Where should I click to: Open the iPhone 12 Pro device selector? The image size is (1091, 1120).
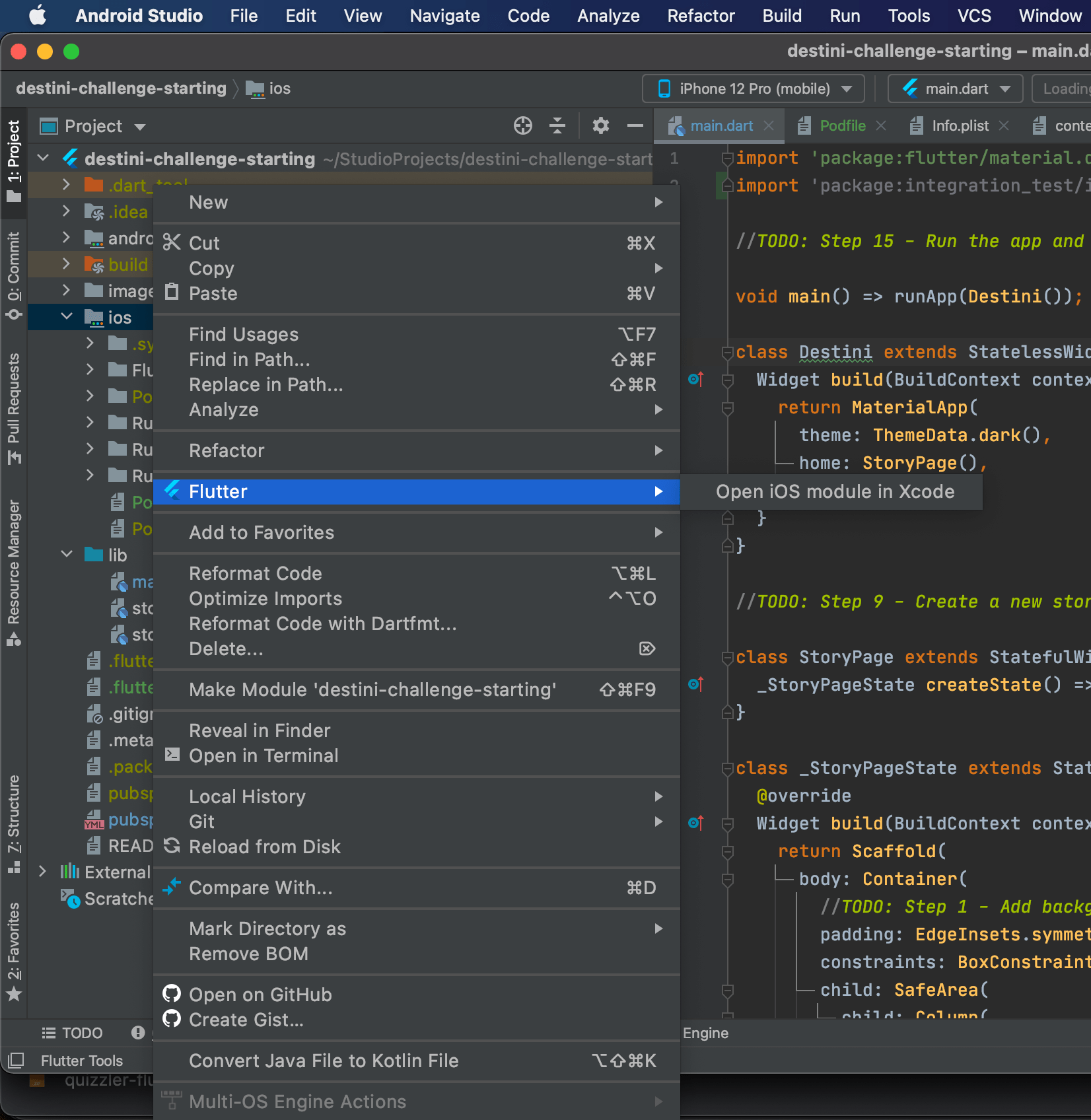tap(753, 88)
